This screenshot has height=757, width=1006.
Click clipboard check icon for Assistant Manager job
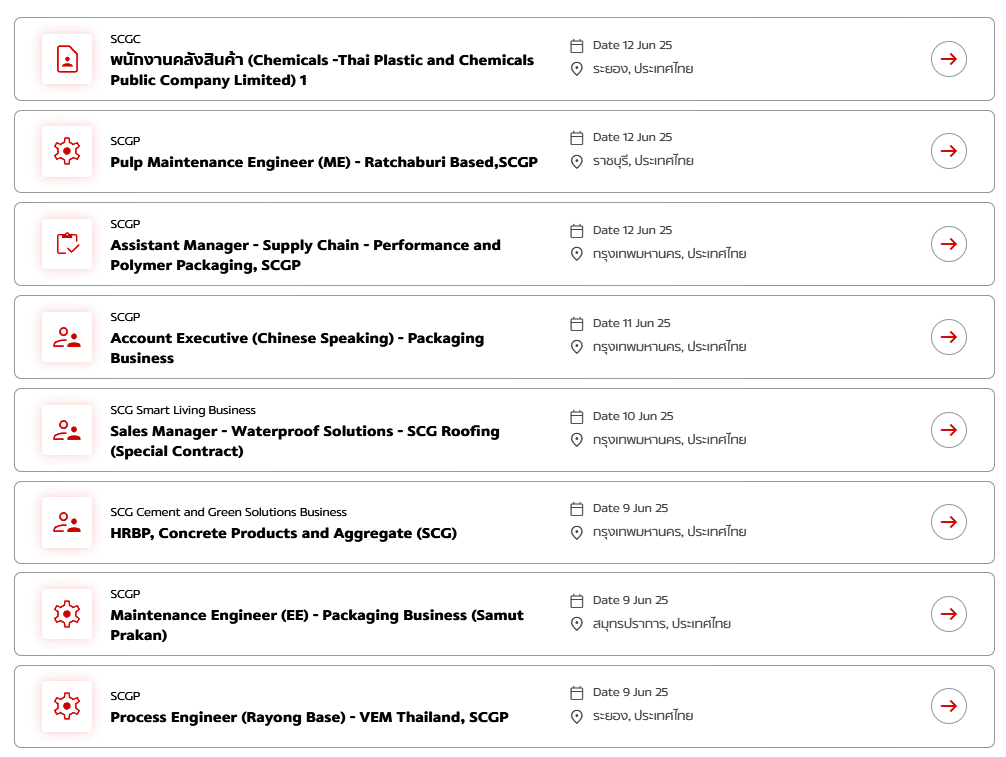67,244
